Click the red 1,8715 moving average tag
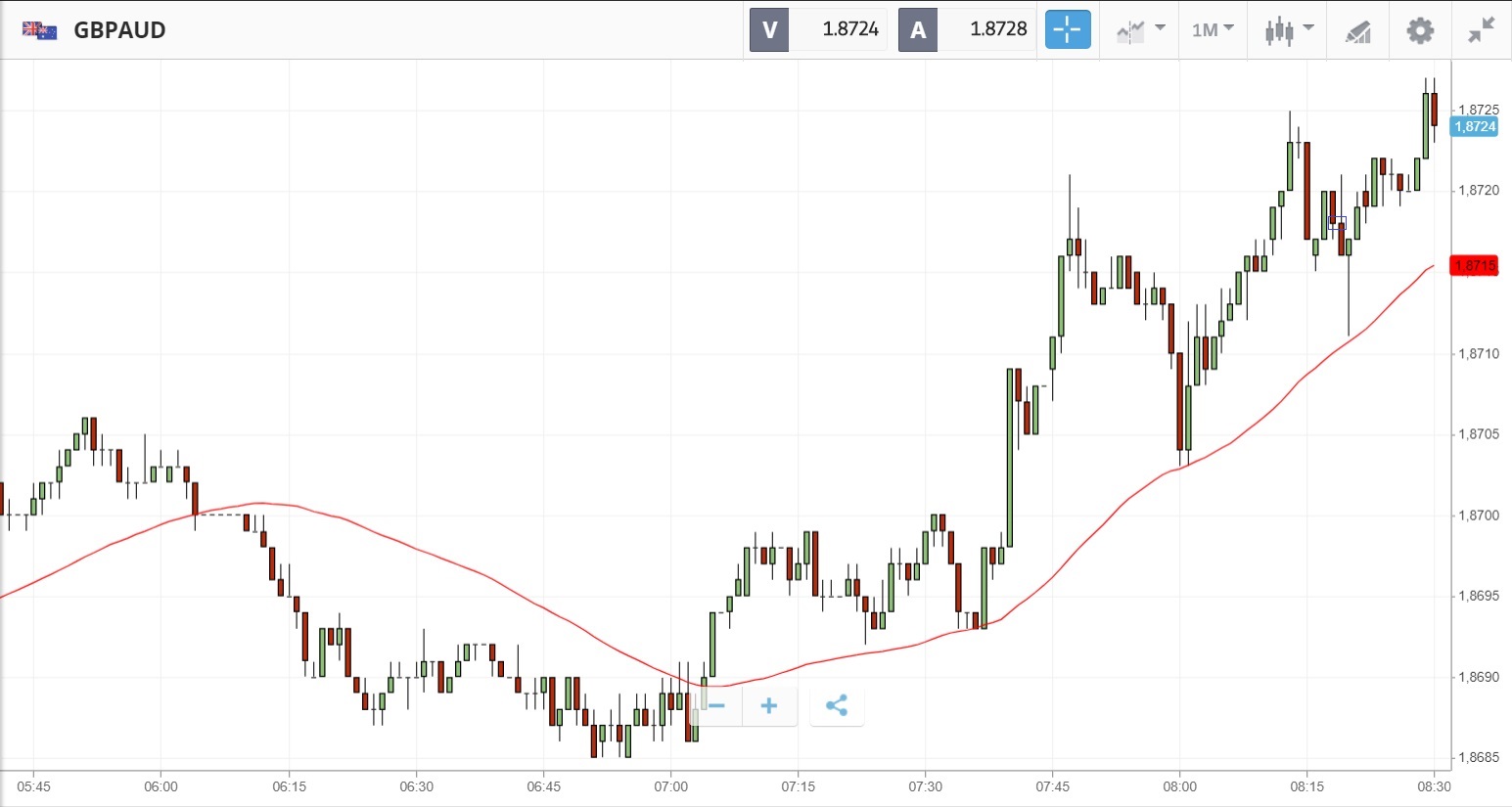 tap(1475, 266)
